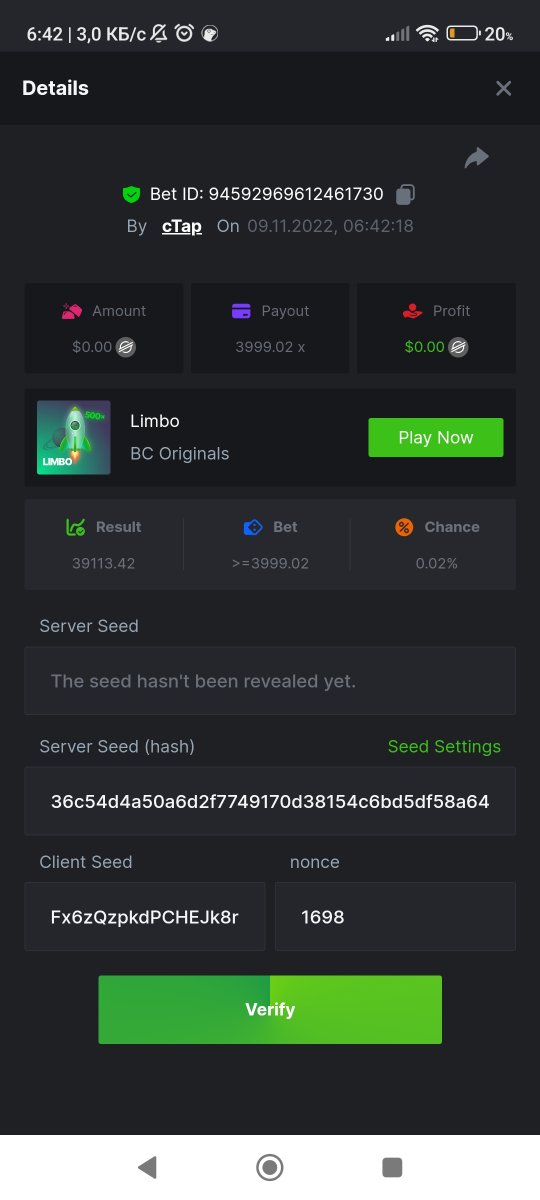Tap the green Result chart icon

[75, 527]
